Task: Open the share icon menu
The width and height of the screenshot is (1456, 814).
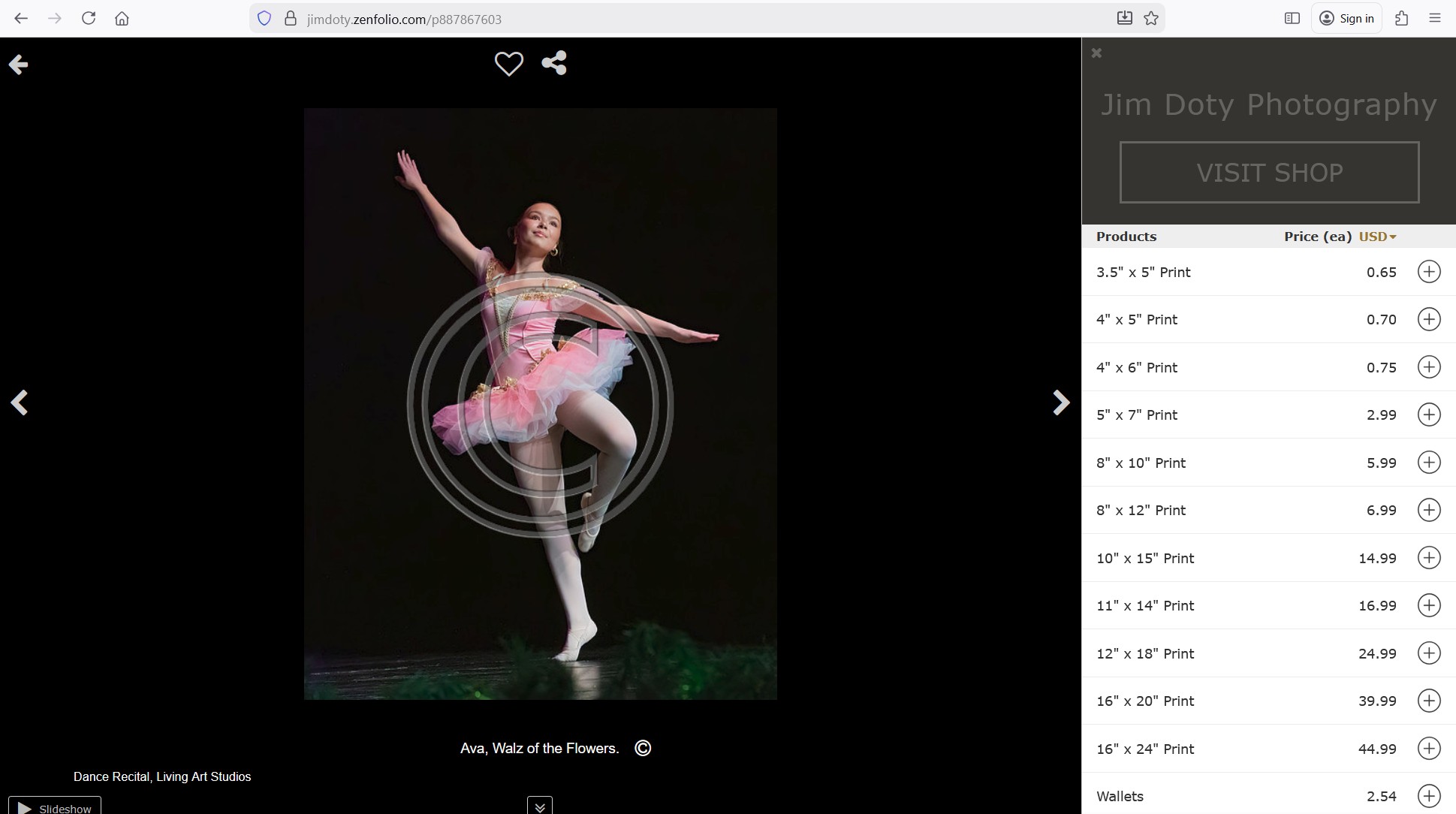Action: tap(554, 63)
